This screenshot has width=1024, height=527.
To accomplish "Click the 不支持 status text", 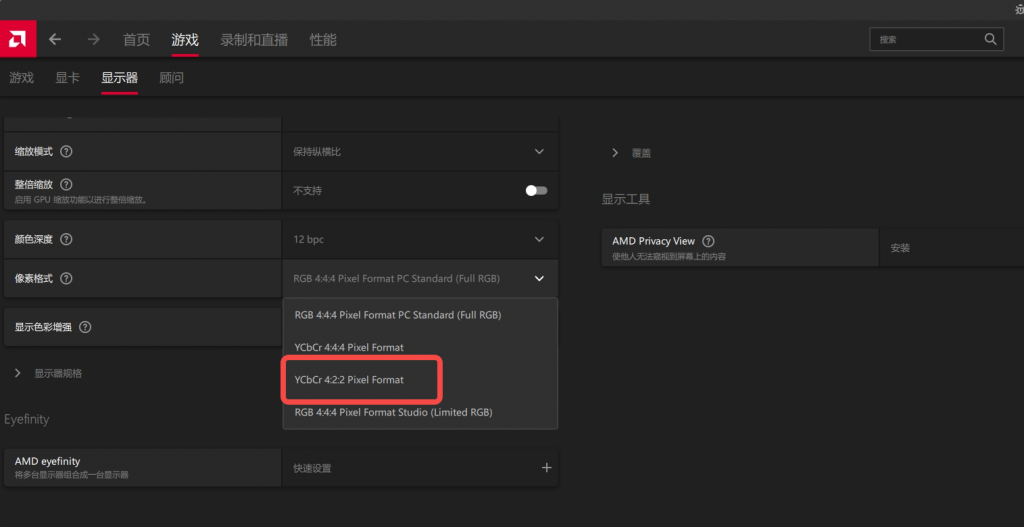I will (308, 190).
